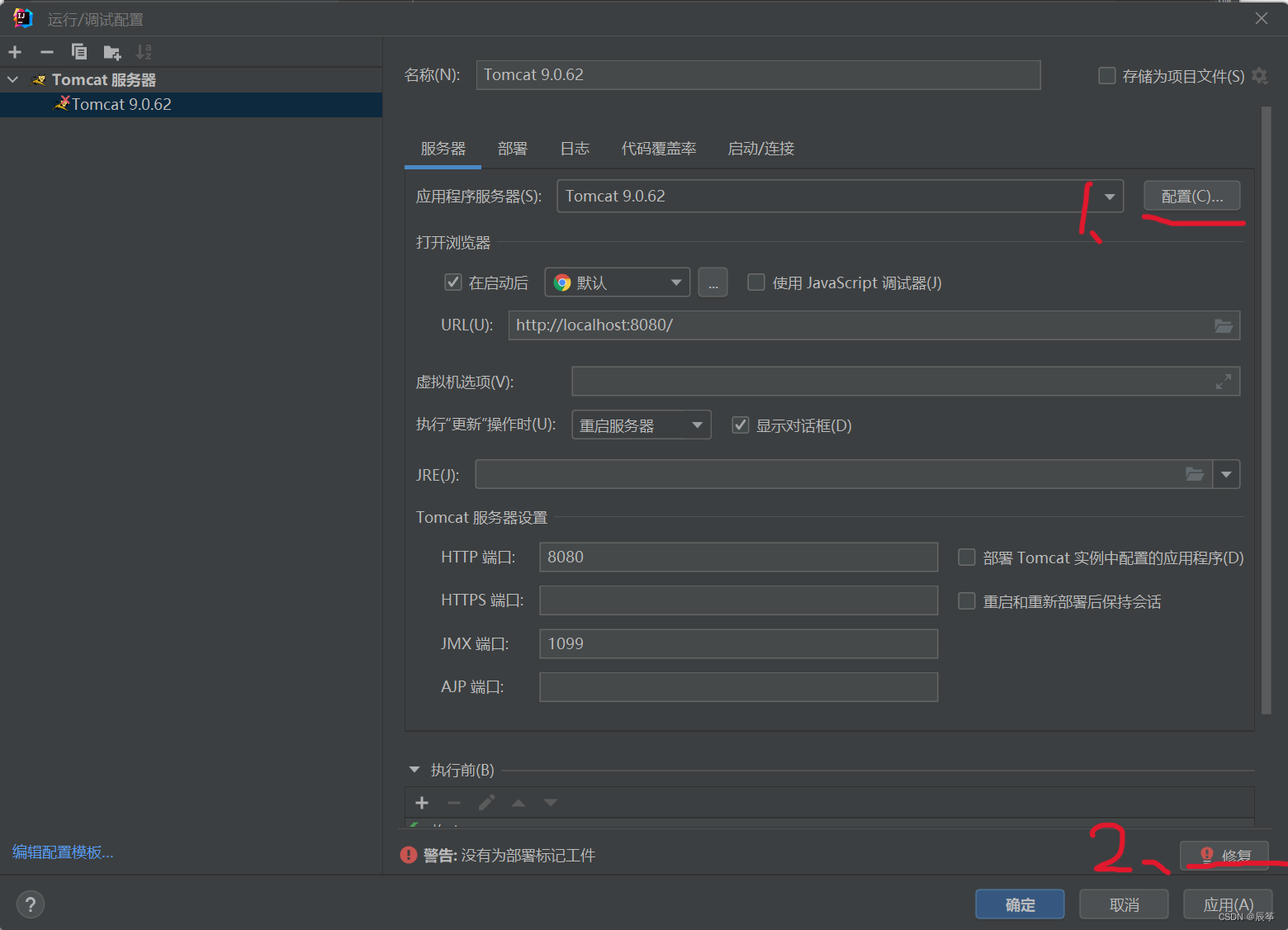1288x930 pixels.
Task: Edit the before-launch task
Action: click(486, 803)
